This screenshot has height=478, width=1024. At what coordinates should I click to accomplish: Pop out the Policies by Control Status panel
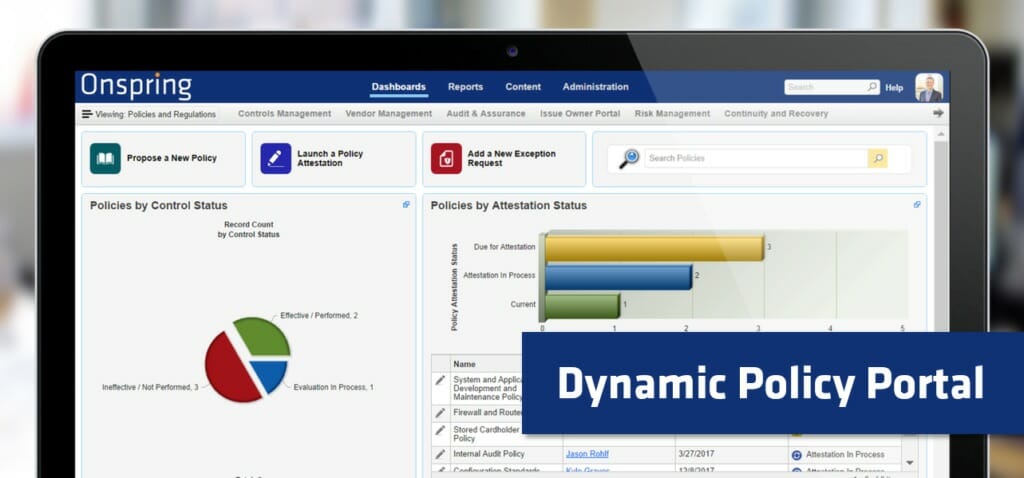click(x=406, y=204)
